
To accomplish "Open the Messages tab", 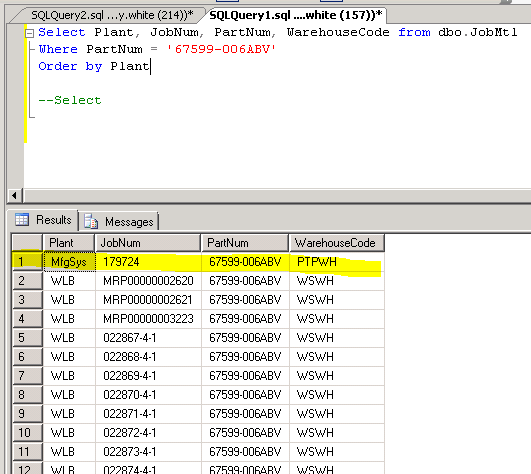I will [119, 222].
